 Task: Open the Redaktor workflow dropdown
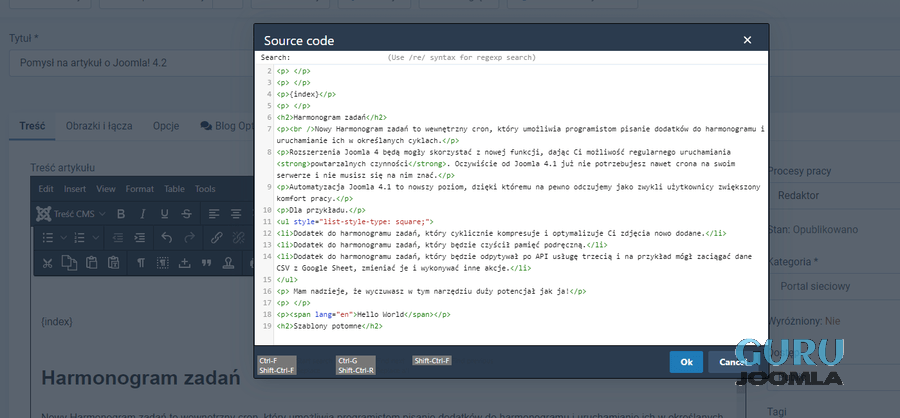[833, 196]
